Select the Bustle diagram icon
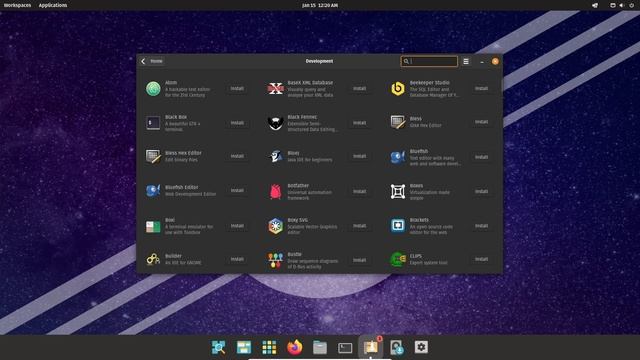This screenshot has height=360, width=640. [276, 260]
